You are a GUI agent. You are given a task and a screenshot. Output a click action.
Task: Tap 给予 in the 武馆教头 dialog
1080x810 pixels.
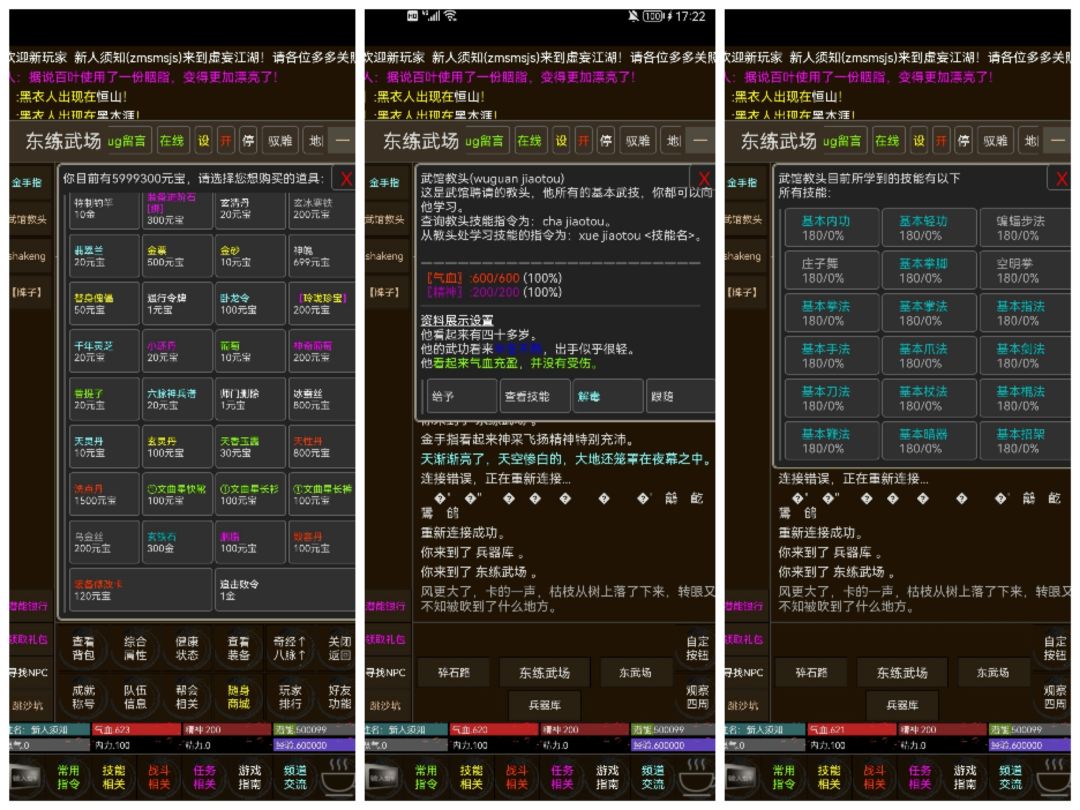pos(460,396)
